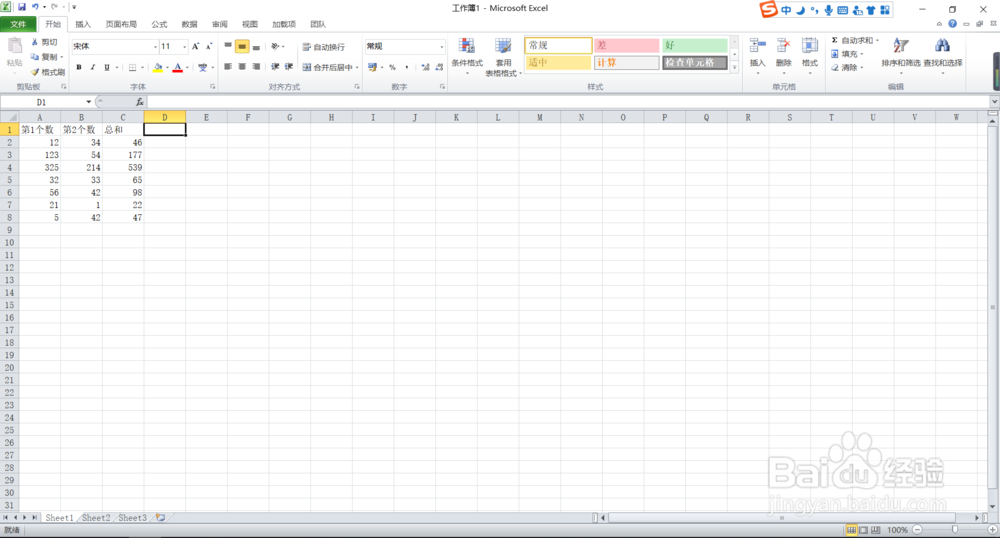The image size is (1000, 538).
Task: Switch to the Data (数据) tab
Action: (x=189, y=24)
